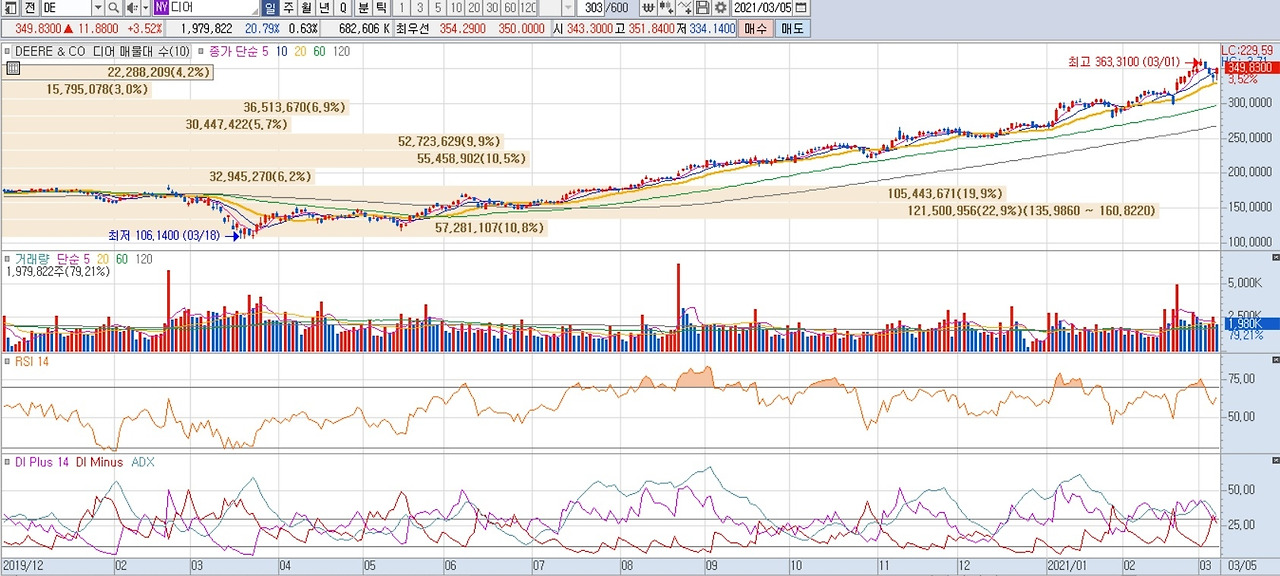Click the line tool icon beside the candlestick icon
1280x576 pixels.
tap(685, 8)
